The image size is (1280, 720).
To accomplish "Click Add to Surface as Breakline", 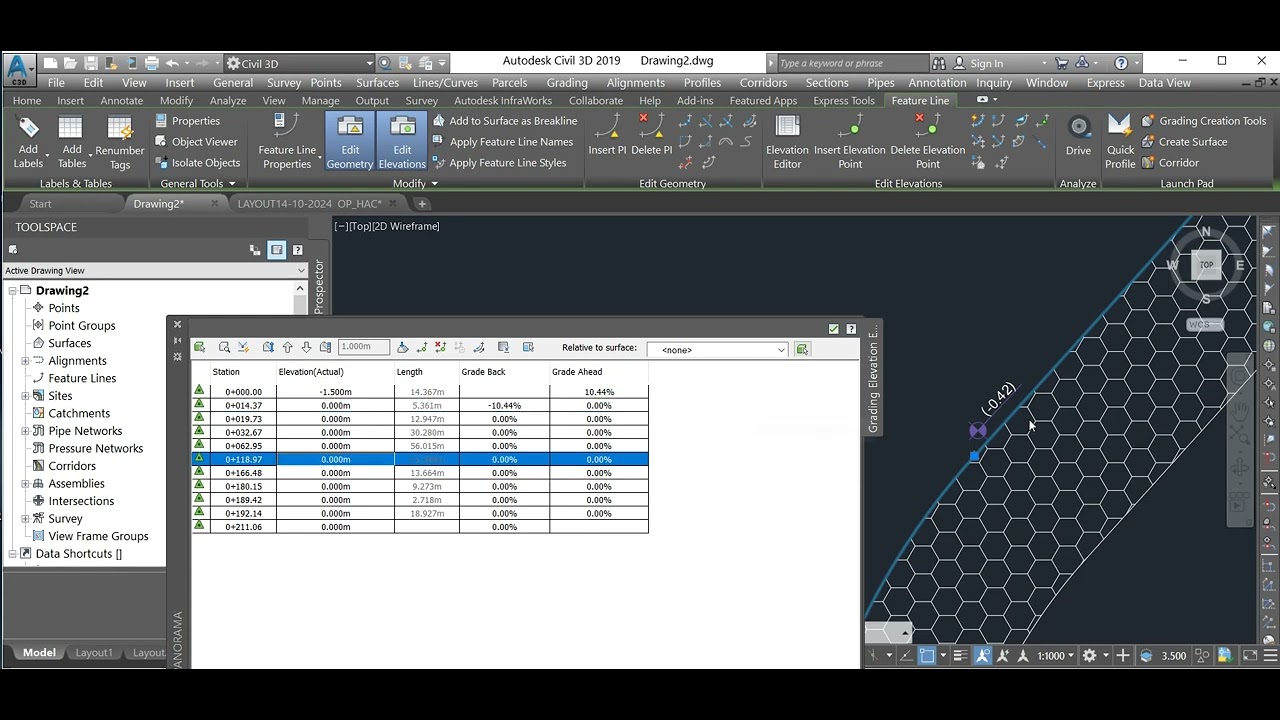I will tap(504, 121).
